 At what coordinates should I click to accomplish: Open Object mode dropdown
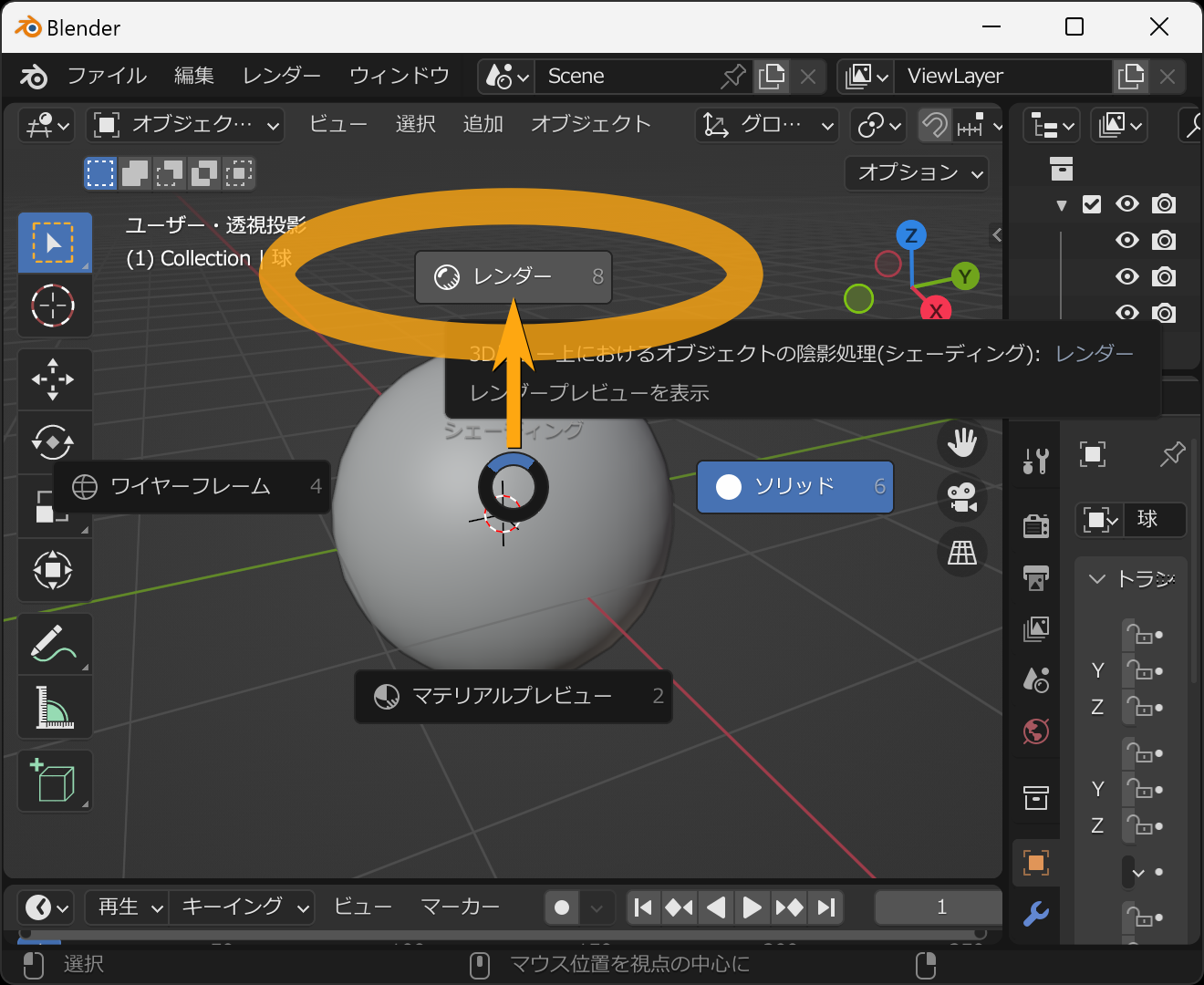click(x=186, y=125)
